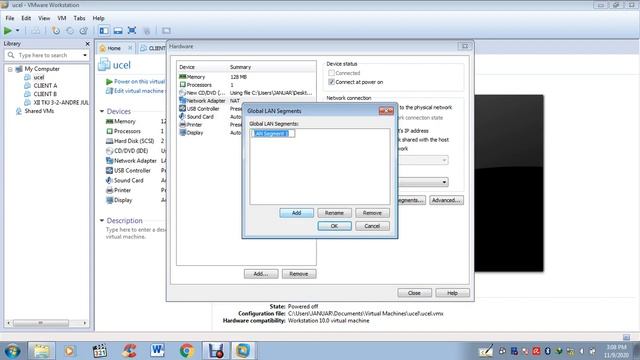The image size is (640, 360).
Task: Close the Library panel
Action: tap(87, 44)
